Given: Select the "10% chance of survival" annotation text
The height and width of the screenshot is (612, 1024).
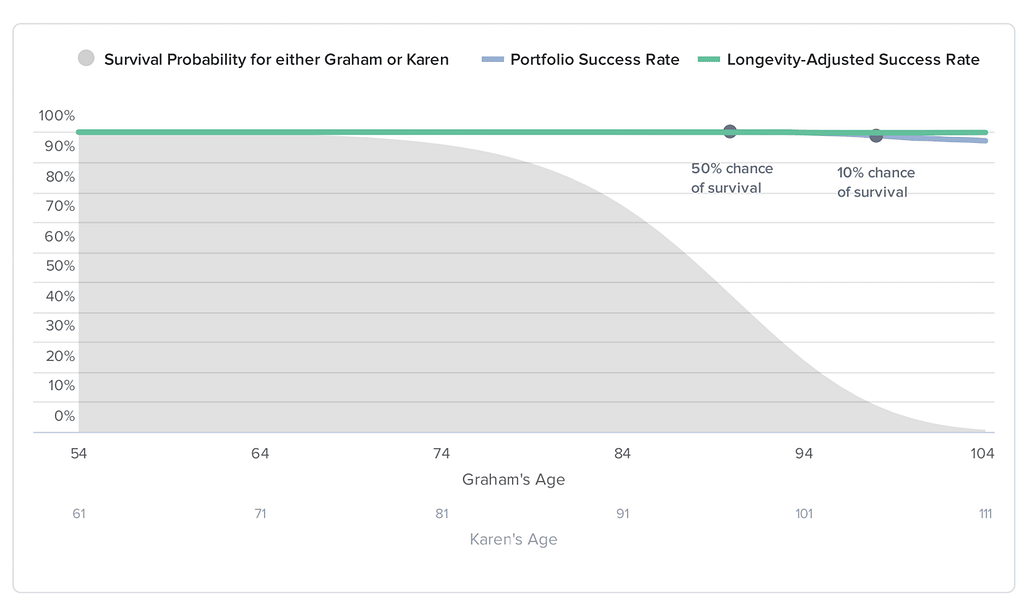Looking at the screenshot, I should tap(875, 182).
